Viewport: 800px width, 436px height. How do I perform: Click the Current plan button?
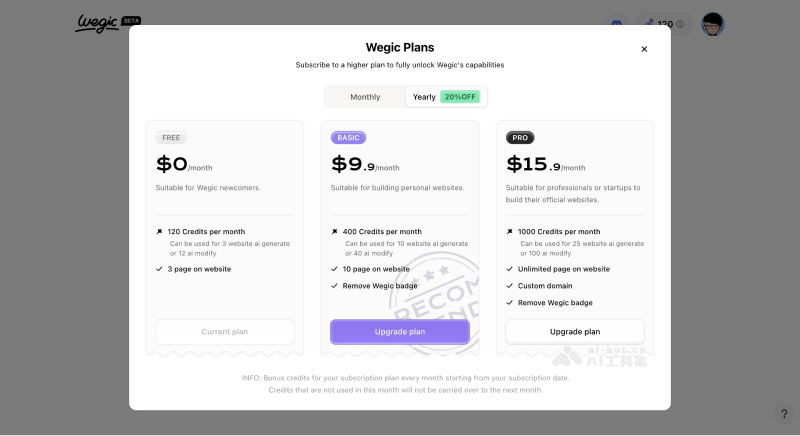pos(225,332)
